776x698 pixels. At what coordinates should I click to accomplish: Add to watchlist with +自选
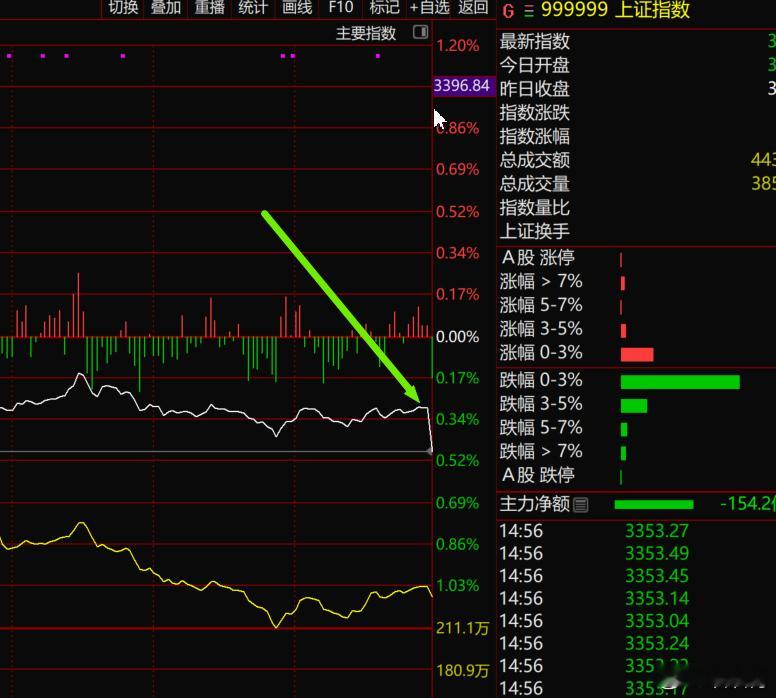pos(430,7)
